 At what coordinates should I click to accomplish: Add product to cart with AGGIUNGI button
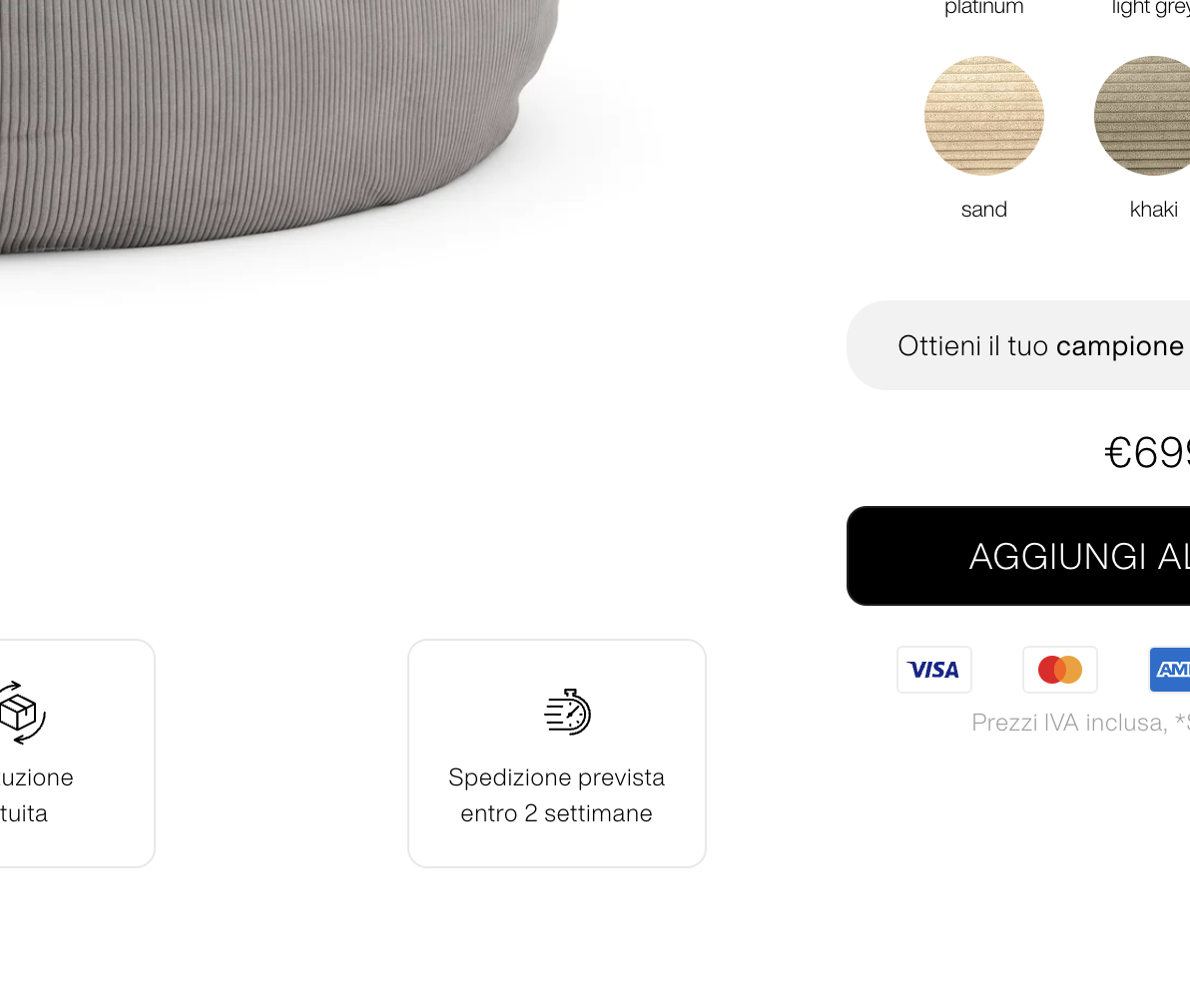[1017, 556]
